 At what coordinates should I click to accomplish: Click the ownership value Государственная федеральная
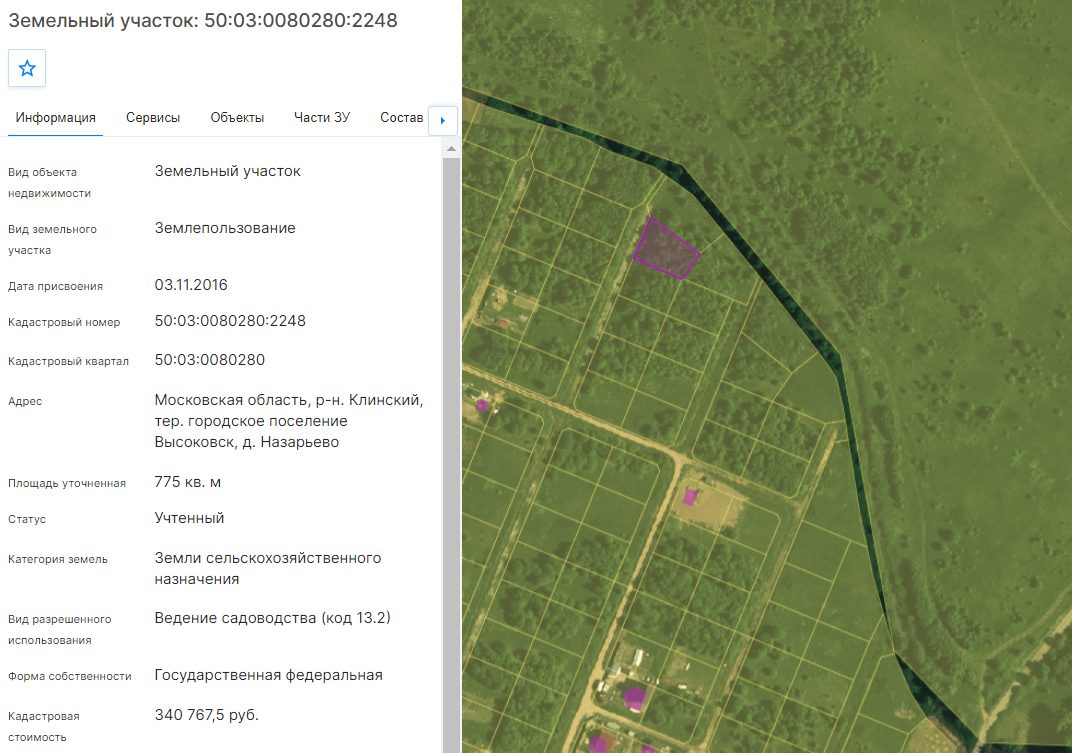269,675
